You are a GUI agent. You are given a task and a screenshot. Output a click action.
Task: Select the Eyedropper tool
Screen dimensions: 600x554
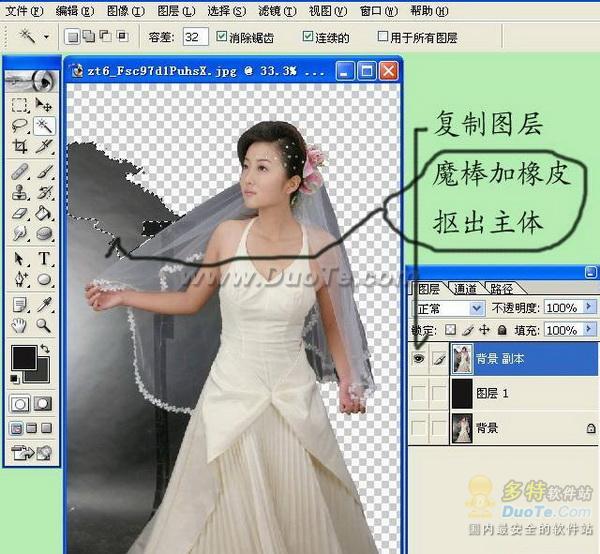(44, 305)
